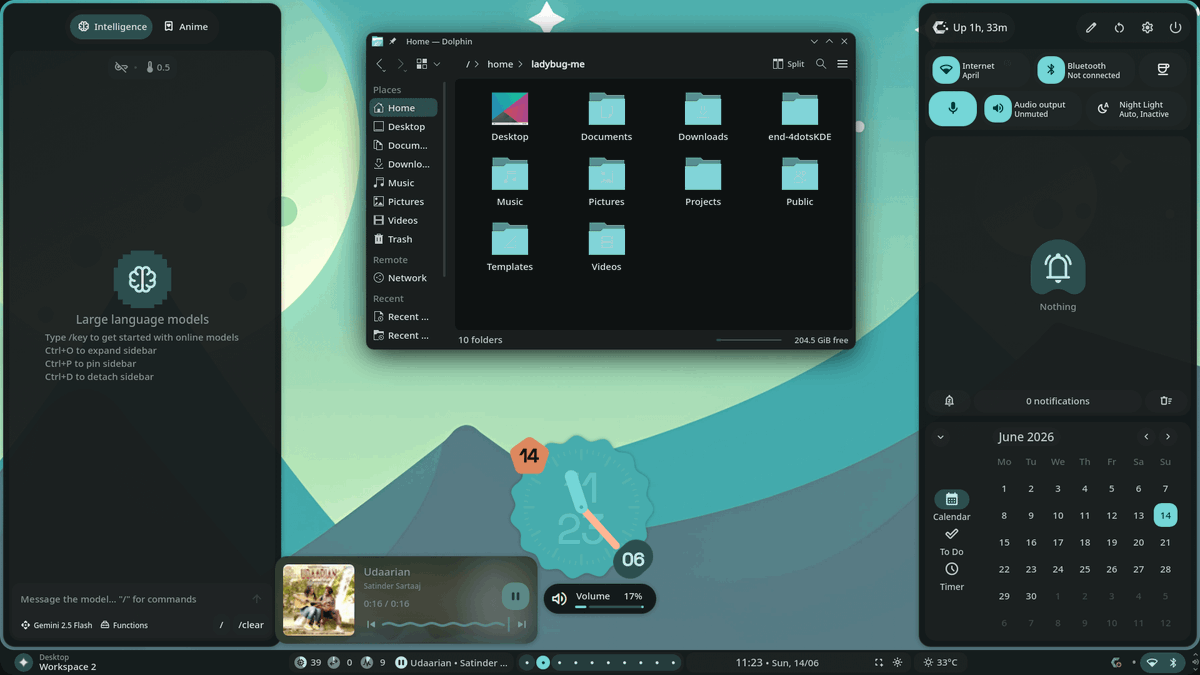Click the Wi-Fi icon in bottom bar tray
The image size is (1200, 675).
[x=1152, y=662]
